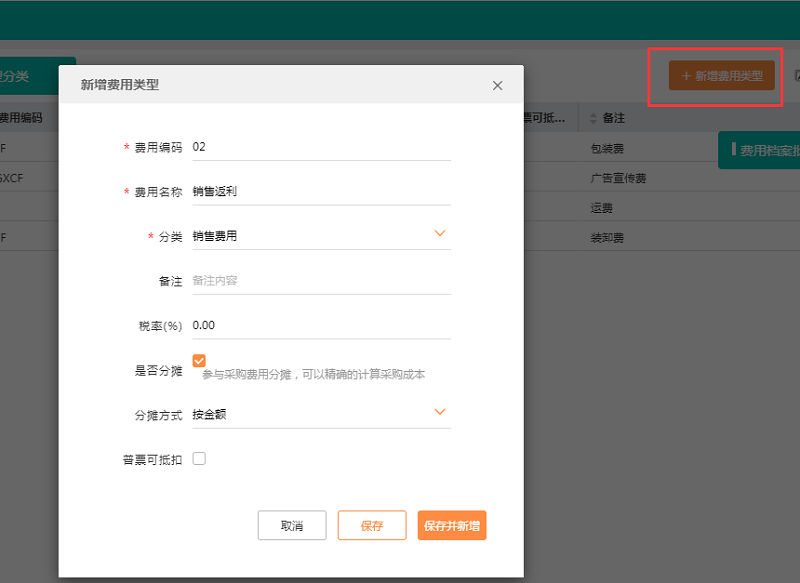800x583 pixels.
Task: Enable the 普票可抵扣 checkbox
Action: pos(199,459)
